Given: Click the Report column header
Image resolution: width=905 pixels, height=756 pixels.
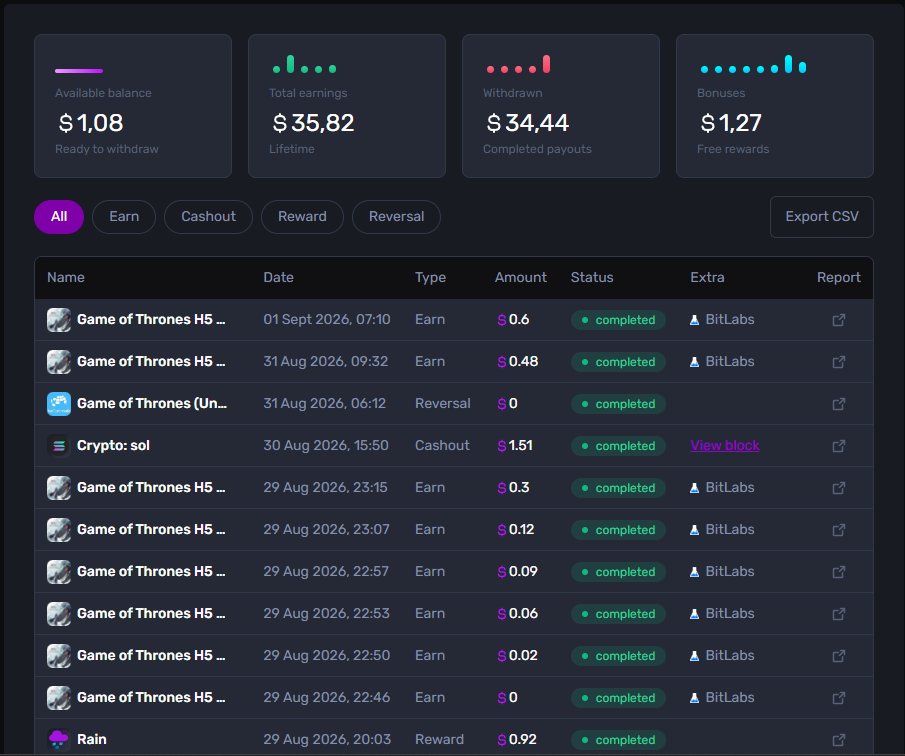Looking at the screenshot, I should [x=839, y=277].
